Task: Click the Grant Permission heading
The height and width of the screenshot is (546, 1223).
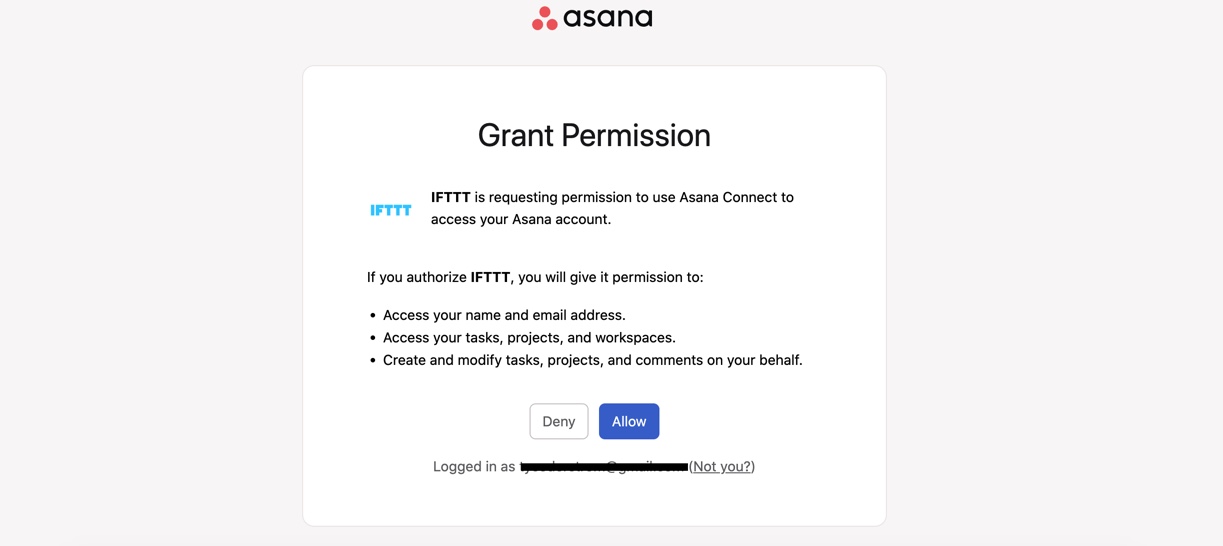Action: (594, 135)
